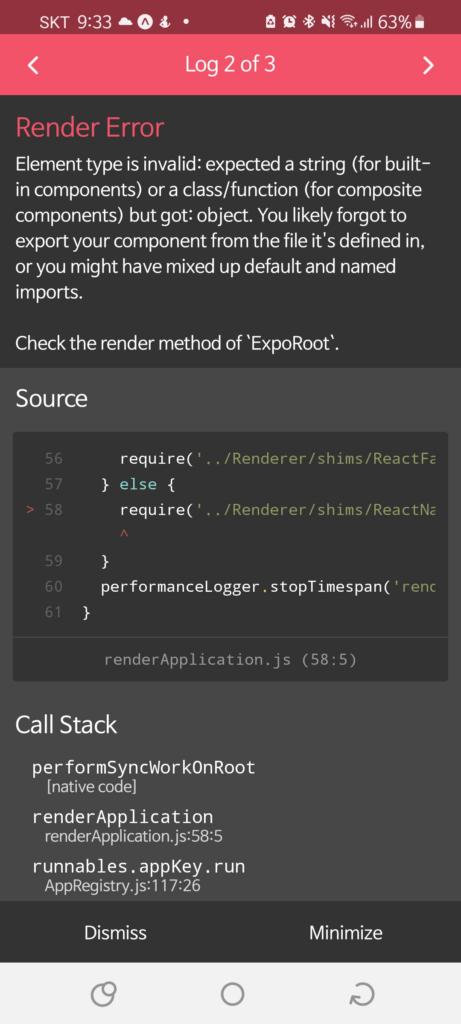Tap highlighted line 58 in source code

click(x=230, y=509)
